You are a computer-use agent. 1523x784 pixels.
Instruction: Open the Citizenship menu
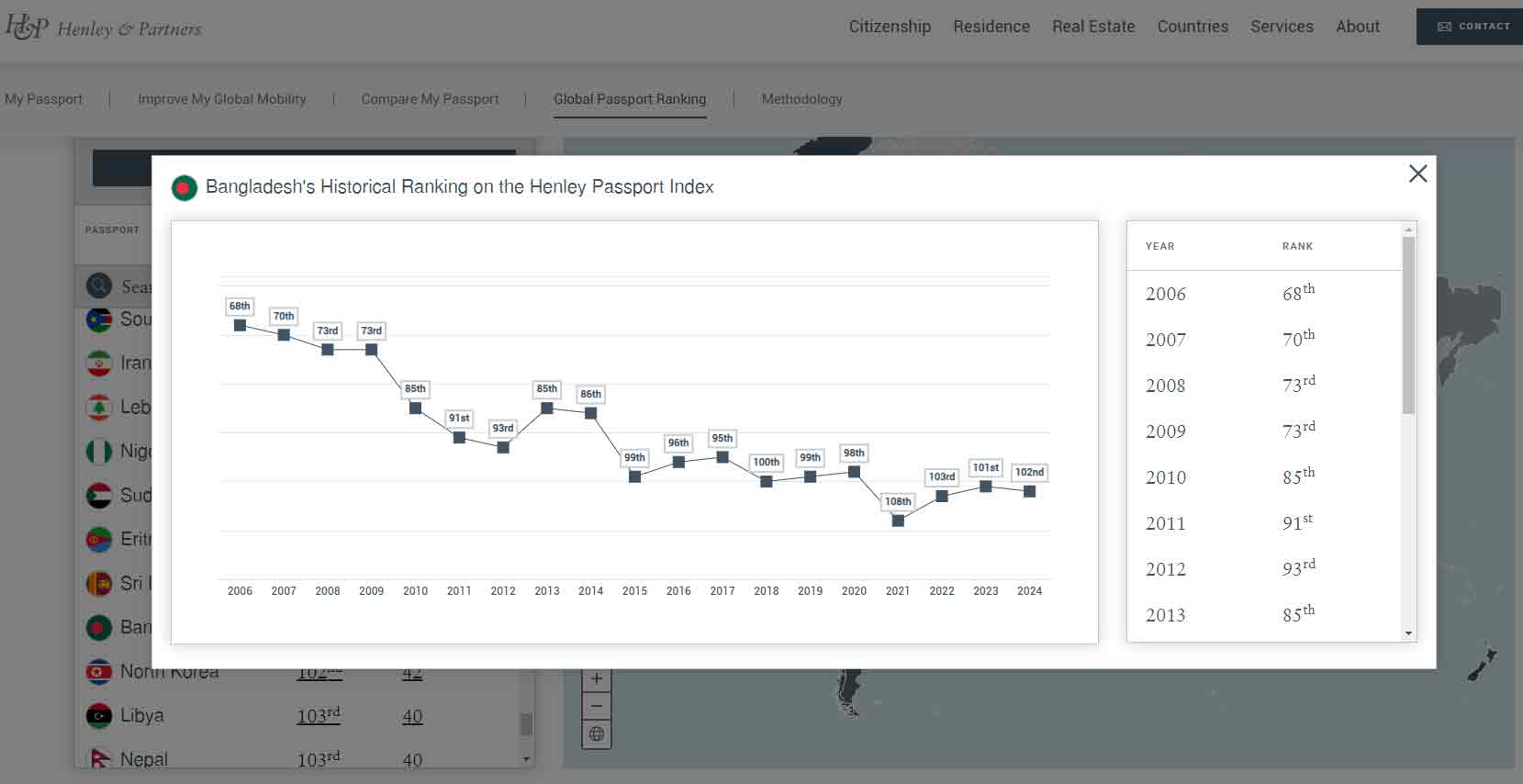pos(890,27)
